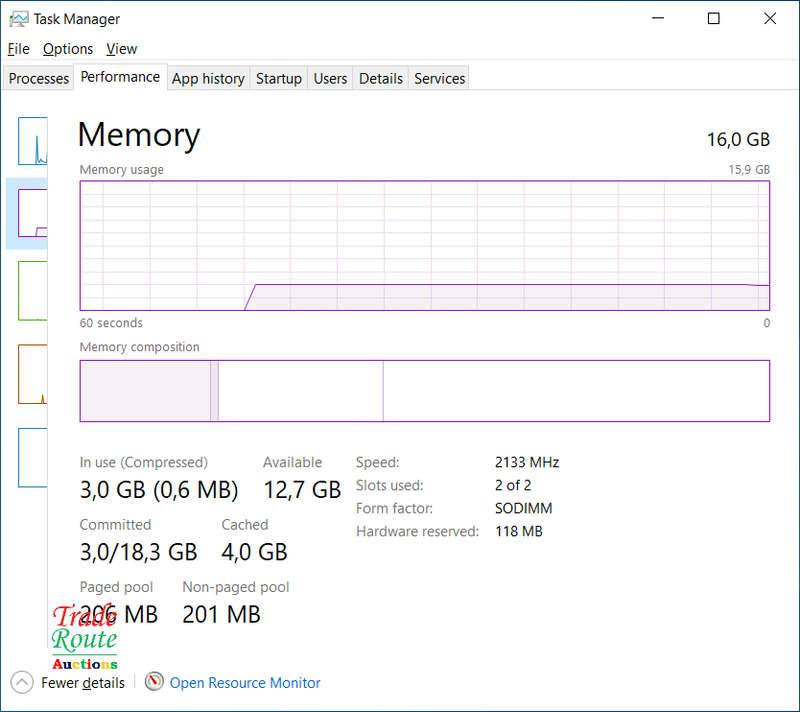This screenshot has height=712, width=800.
Task: Click the '2133 MHz' speed value
Action: [x=527, y=462]
